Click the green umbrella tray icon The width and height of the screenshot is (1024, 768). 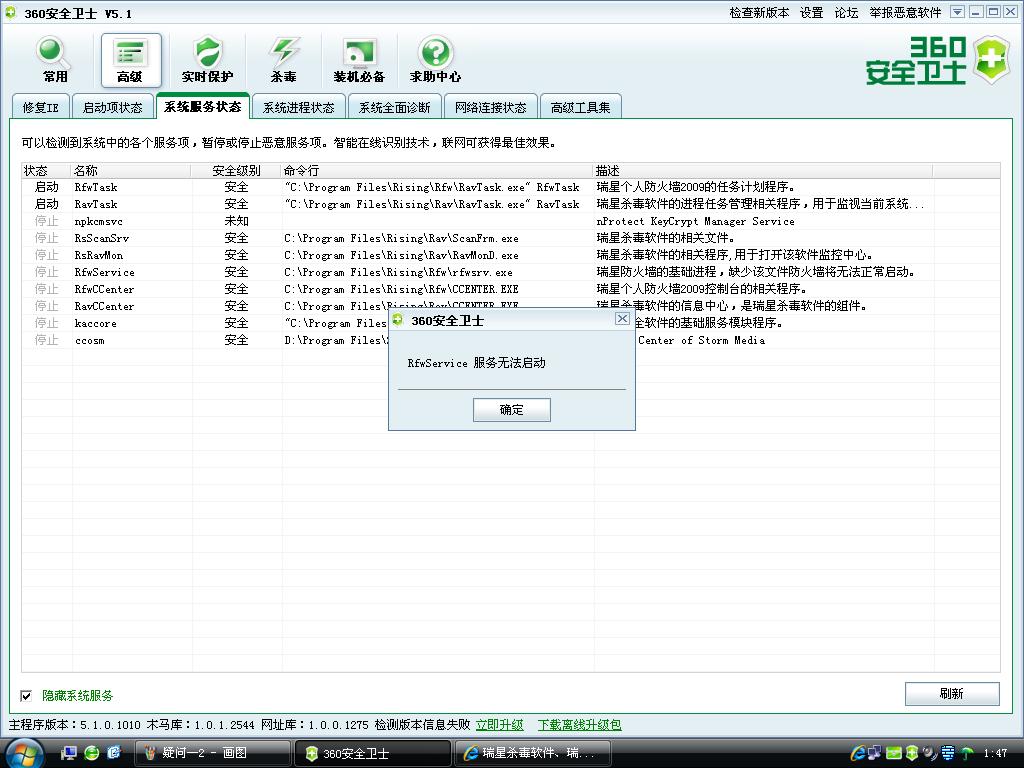click(x=967, y=754)
